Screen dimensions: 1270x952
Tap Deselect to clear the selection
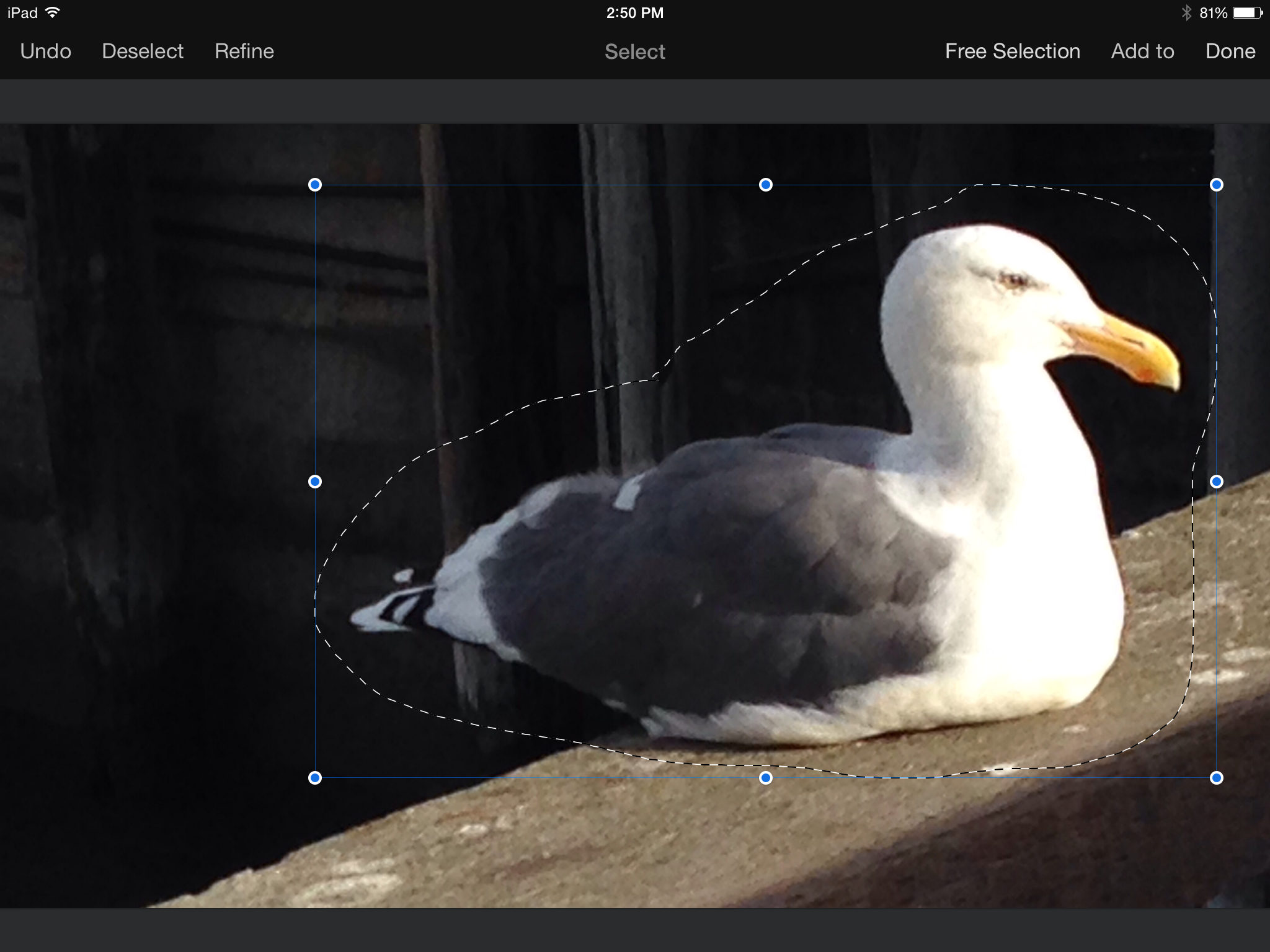coord(143,51)
